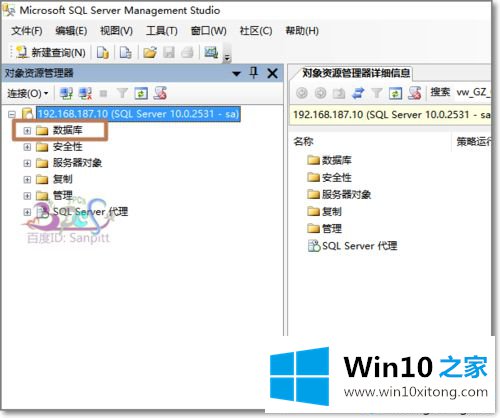500x418 pixels.
Task: Click the 策略运行 column header
Action: point(473,142)
